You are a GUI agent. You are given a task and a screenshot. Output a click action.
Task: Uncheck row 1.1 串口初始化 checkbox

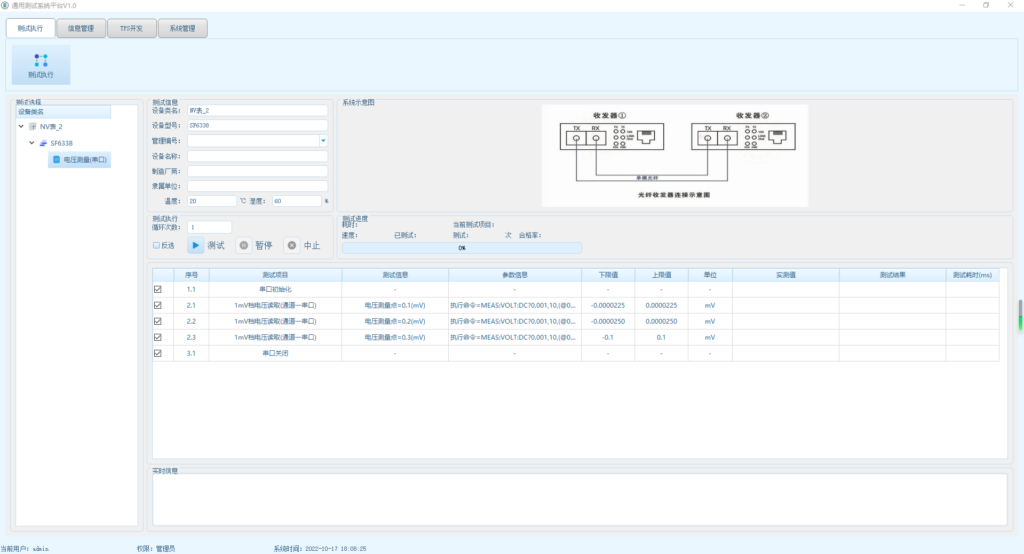click(x=157, y=289)
